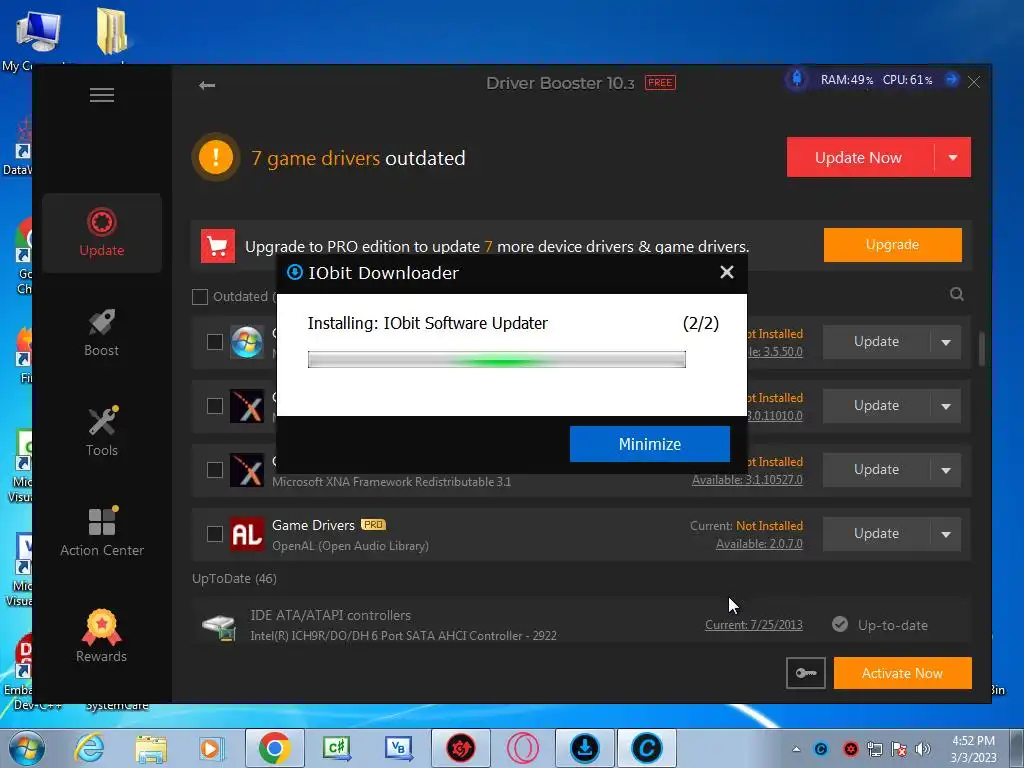The height and width of the screenshot is (768, 1024).
Task: Click the installing progress bar
Action: [497, 360]
